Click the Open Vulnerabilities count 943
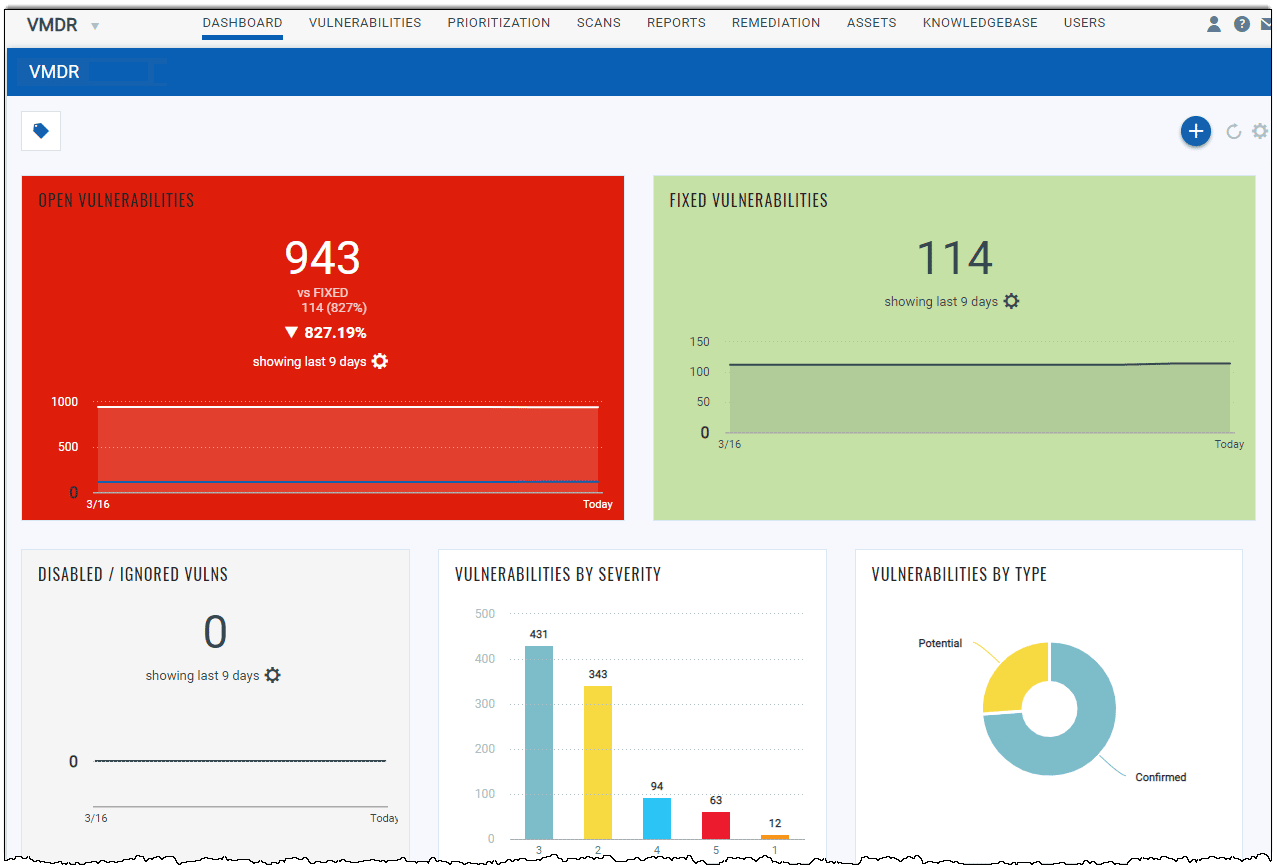Viewport: 1277px width, 865px height. (x=321, y=258)
